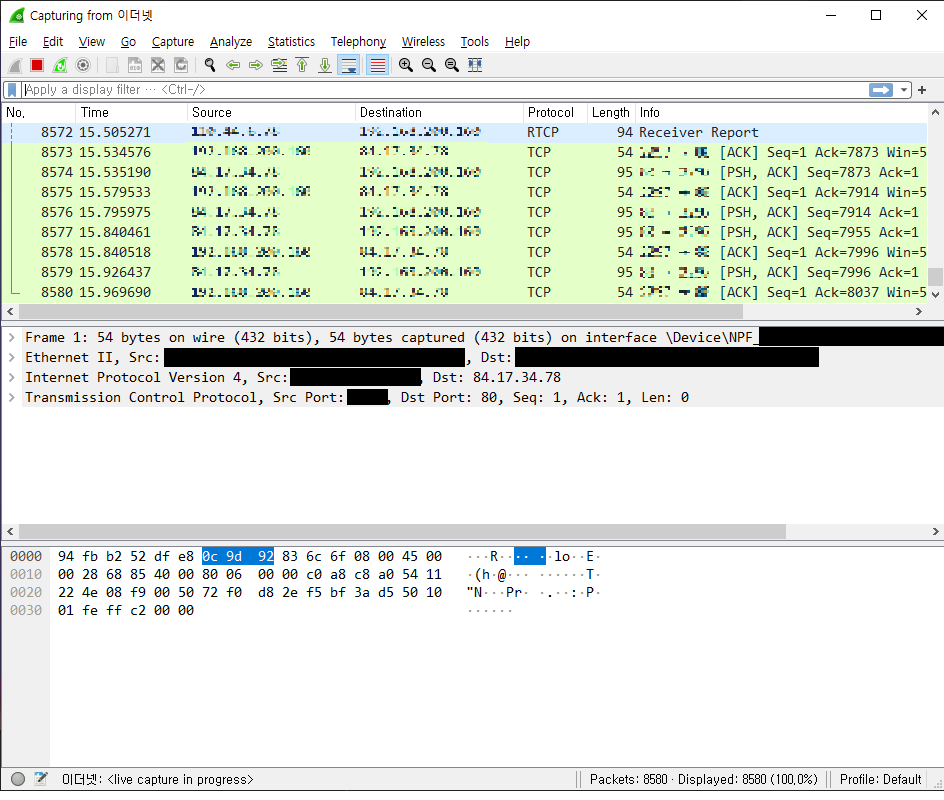Select packet 8574 in the list
The height and width of the screenshot is (800, 944).
[465, 172]
